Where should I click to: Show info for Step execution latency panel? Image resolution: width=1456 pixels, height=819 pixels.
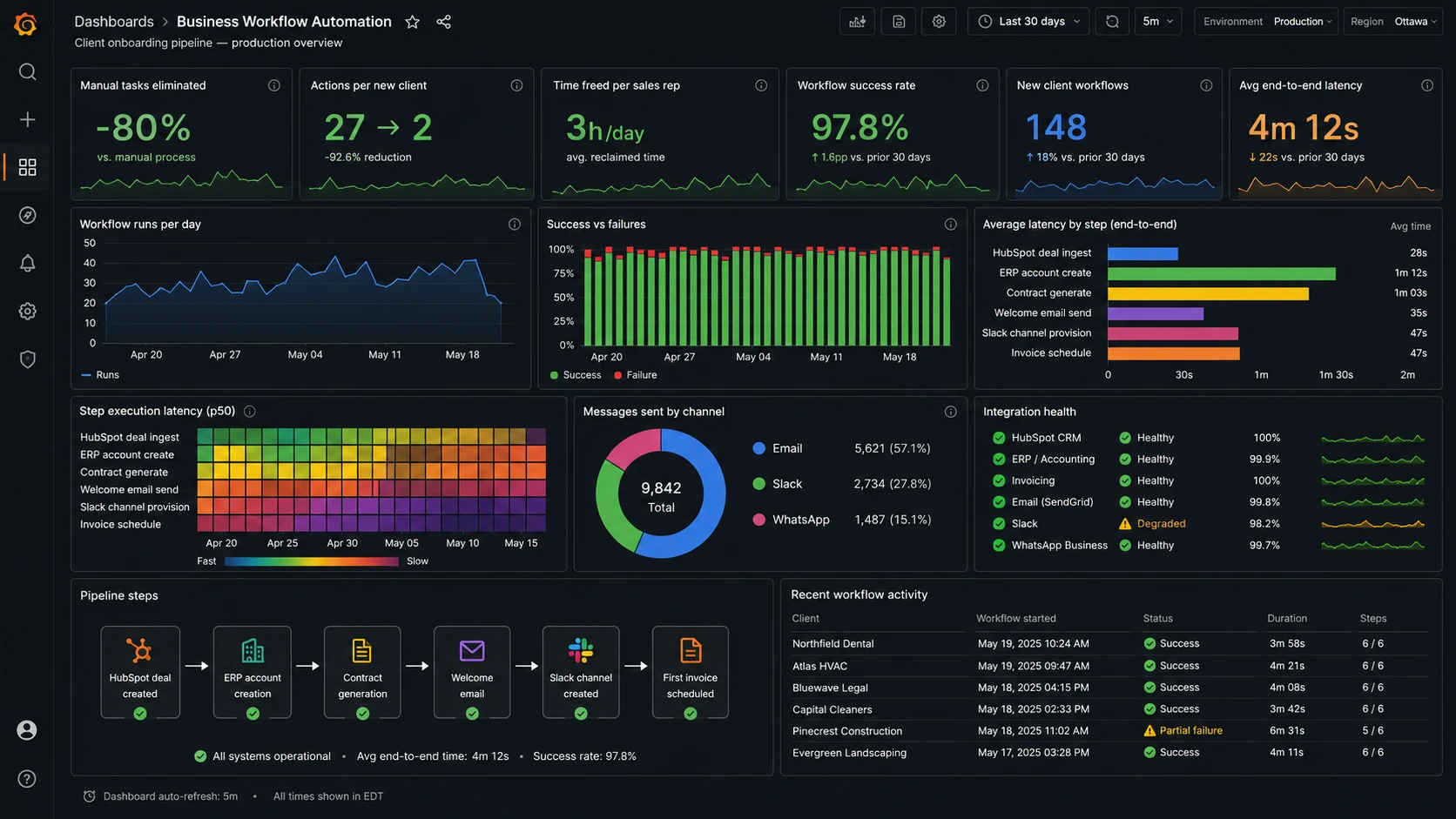(x=250, y=411)
